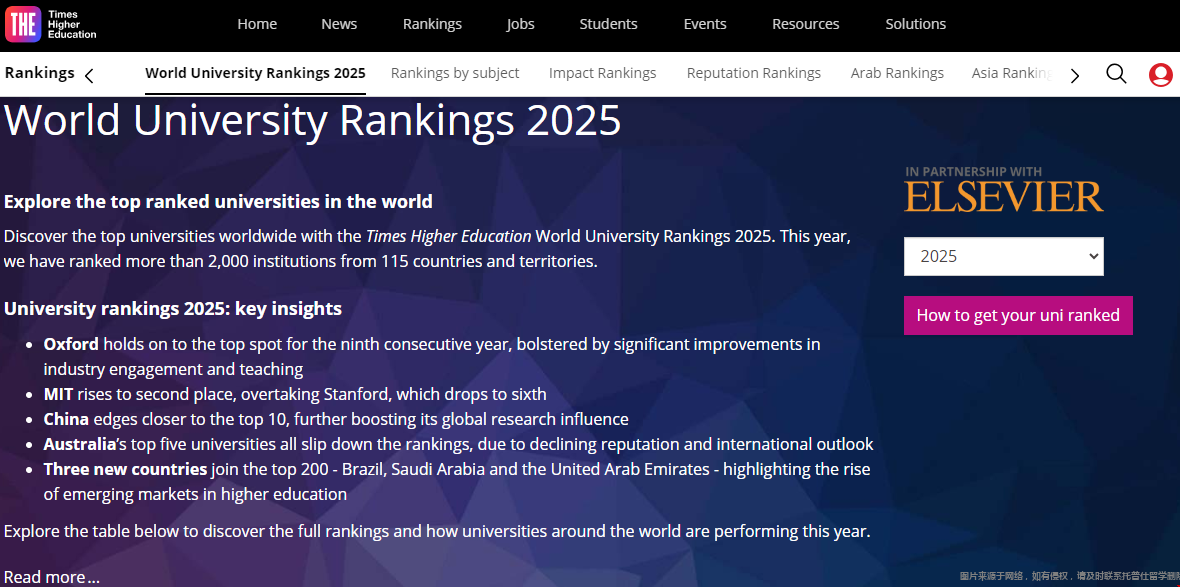Switch to Rankings by subject tab
The image size is (1180, 587).
[455, 74]
